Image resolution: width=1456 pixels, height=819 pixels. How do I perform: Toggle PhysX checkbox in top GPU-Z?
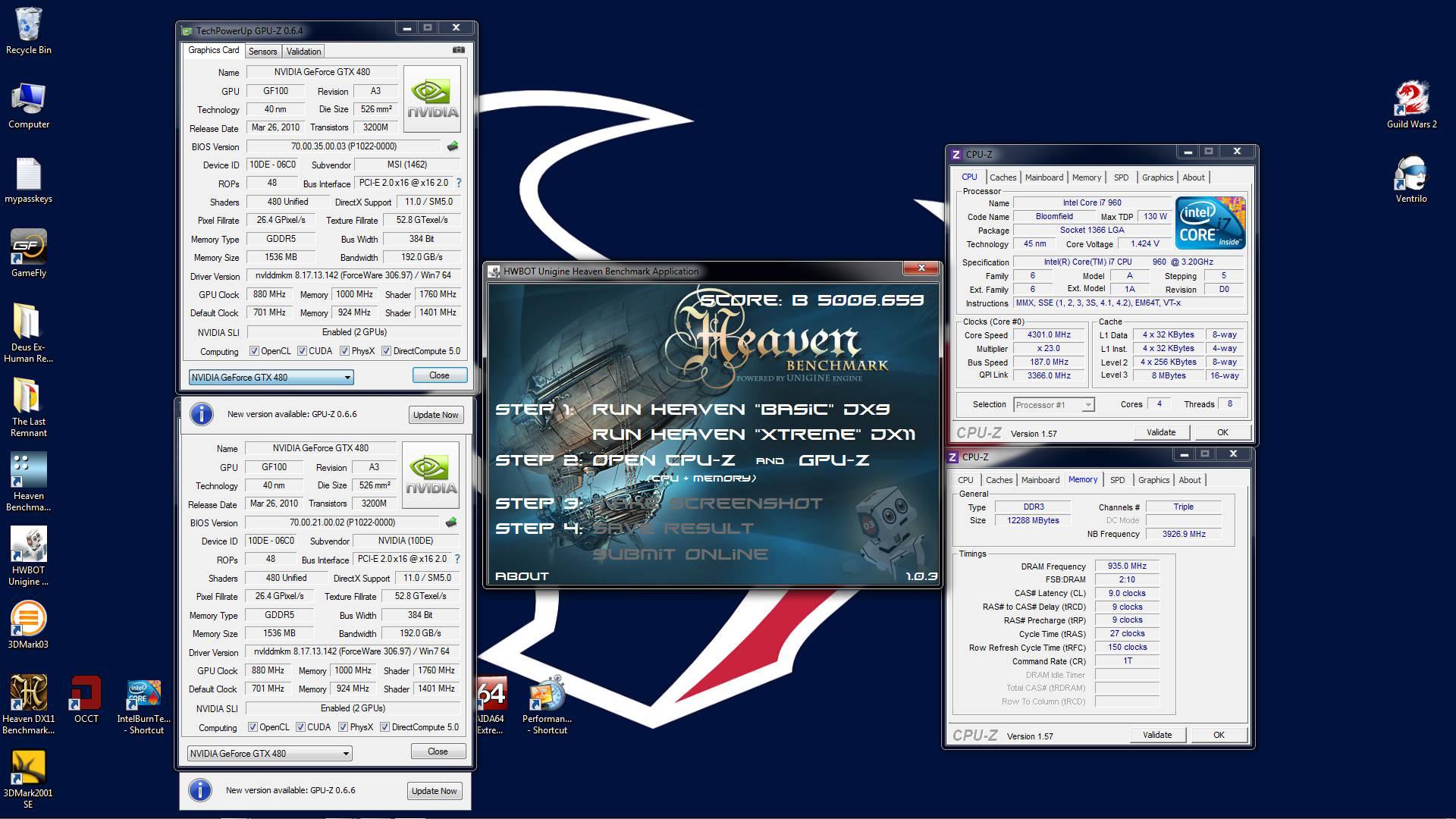click(x=344, y=351)
